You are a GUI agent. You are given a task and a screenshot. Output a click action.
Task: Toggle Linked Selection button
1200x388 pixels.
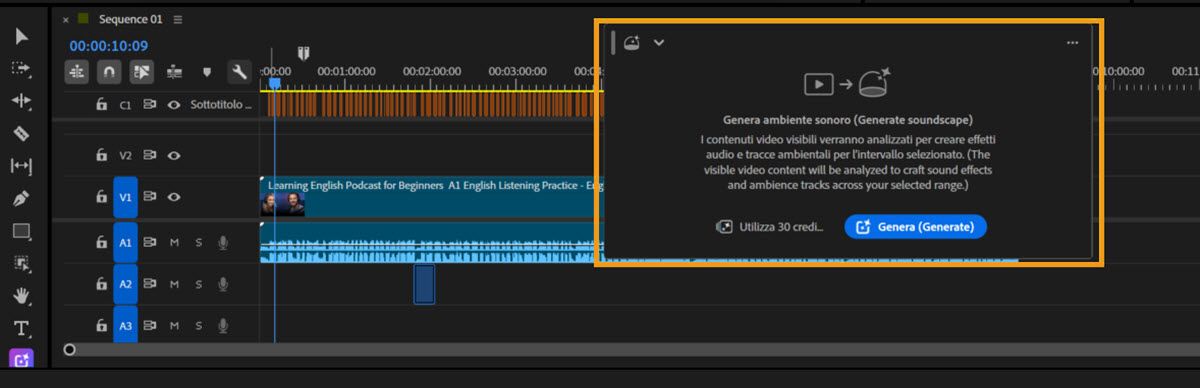[x=141, y=72]
